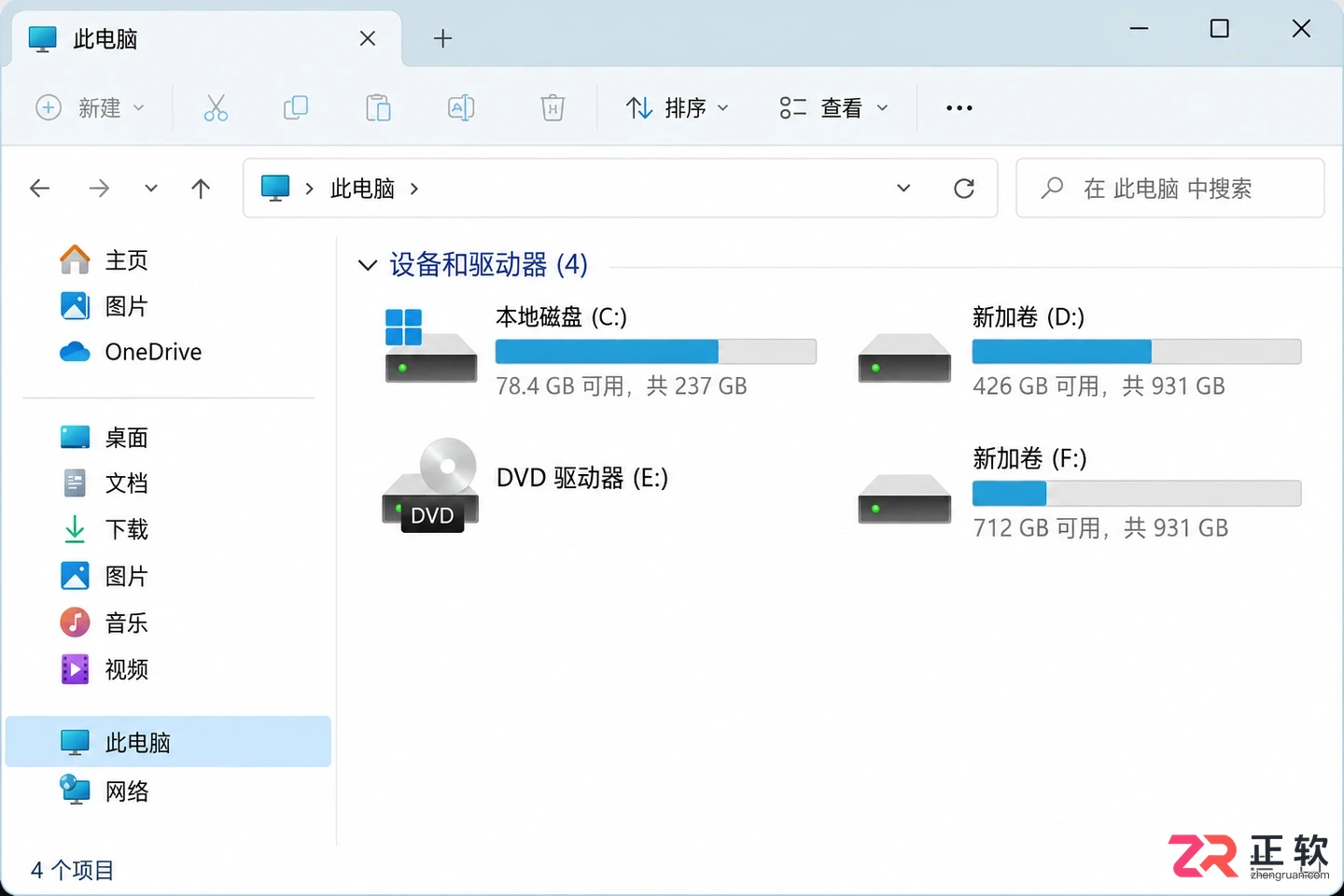Viewport: 1344px width, 896px height.
Task: Click the computer icon in address bar
Action: (275, 188)
